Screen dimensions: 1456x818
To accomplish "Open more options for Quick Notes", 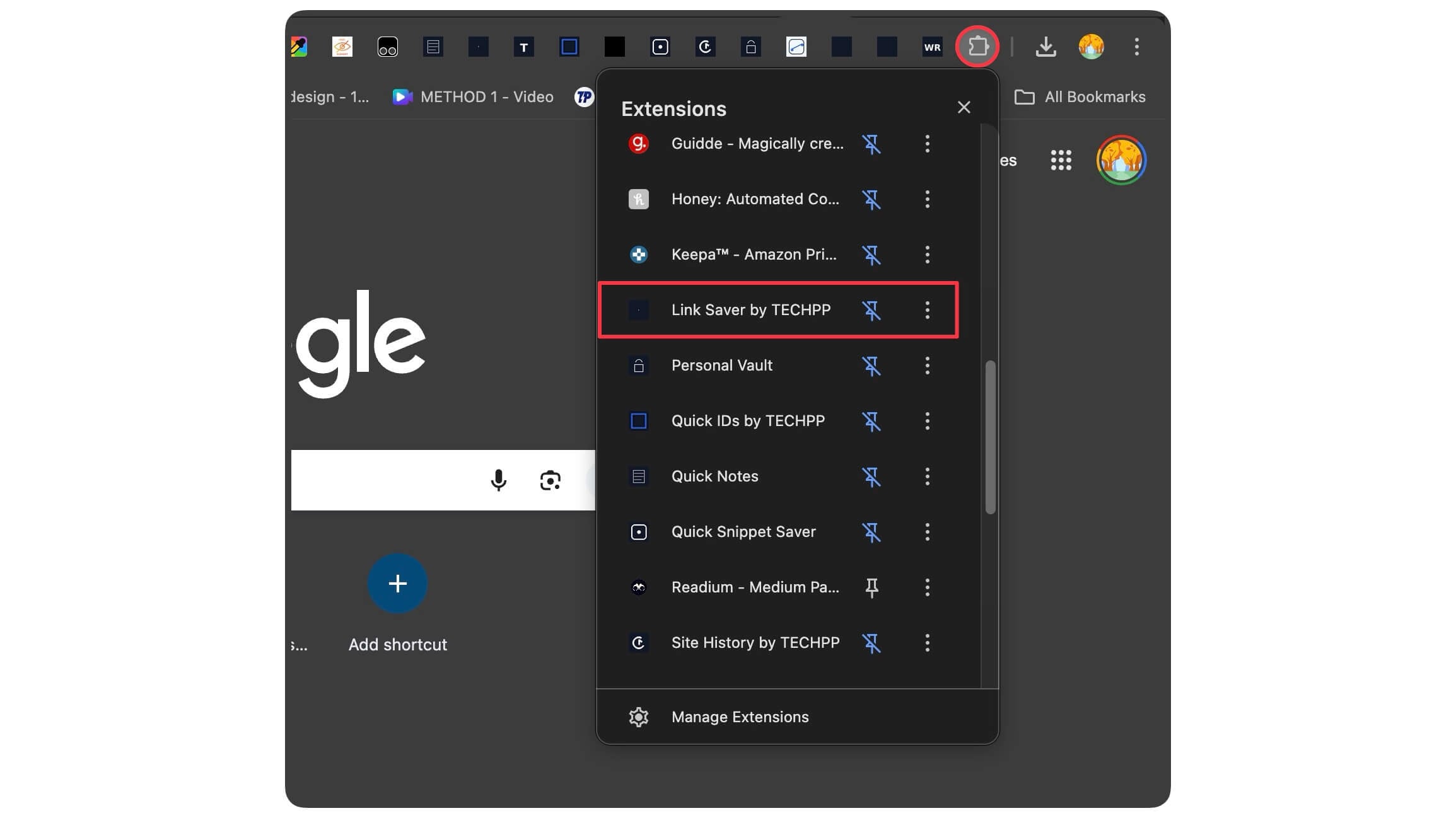I will tap(927, 476).
